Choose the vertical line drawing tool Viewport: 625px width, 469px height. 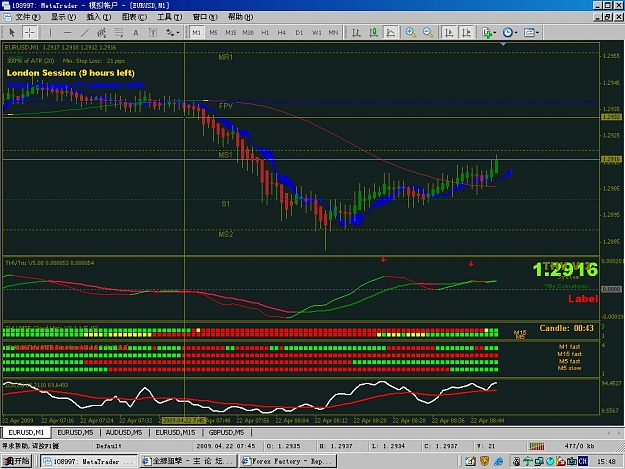[50, 33]
